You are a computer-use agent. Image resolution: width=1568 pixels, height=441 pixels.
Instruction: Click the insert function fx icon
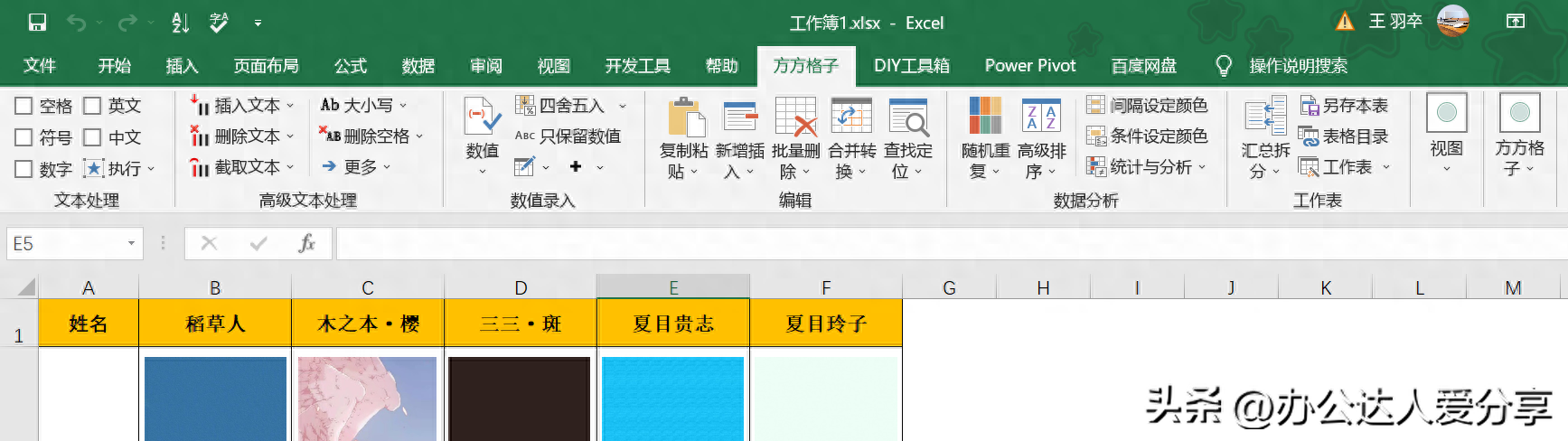pyautogui.click(x=306, y=243)
